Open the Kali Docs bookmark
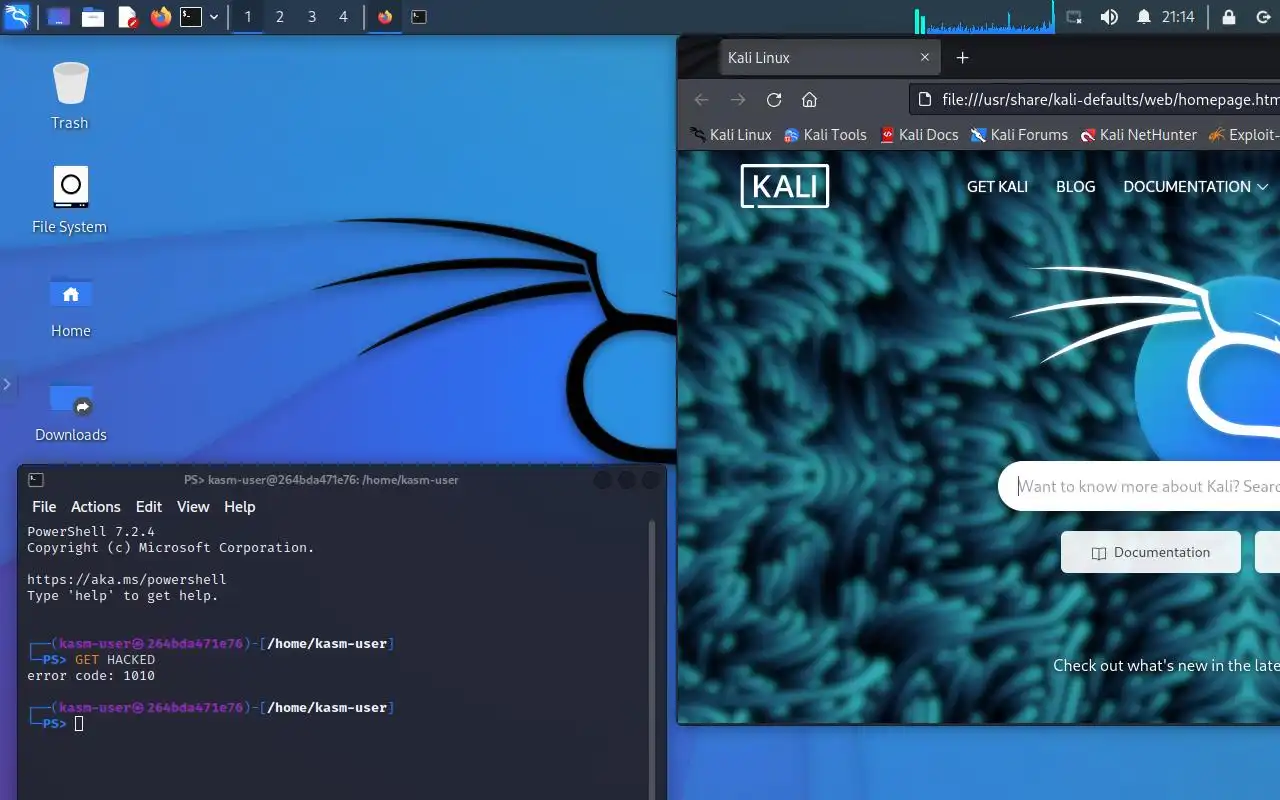 click(x=919, y=134)
